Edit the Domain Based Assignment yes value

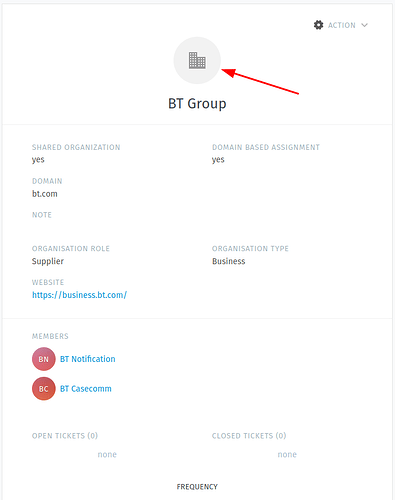(x=218, y=160)
